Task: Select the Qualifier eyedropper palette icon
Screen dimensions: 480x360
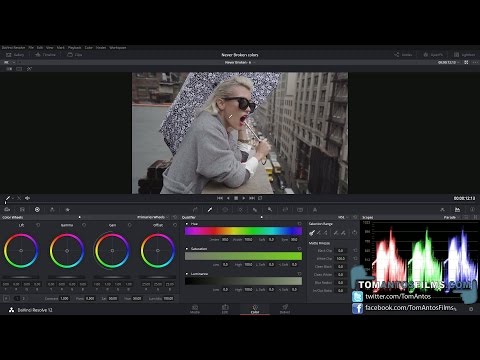Action: tap(210, 210)
